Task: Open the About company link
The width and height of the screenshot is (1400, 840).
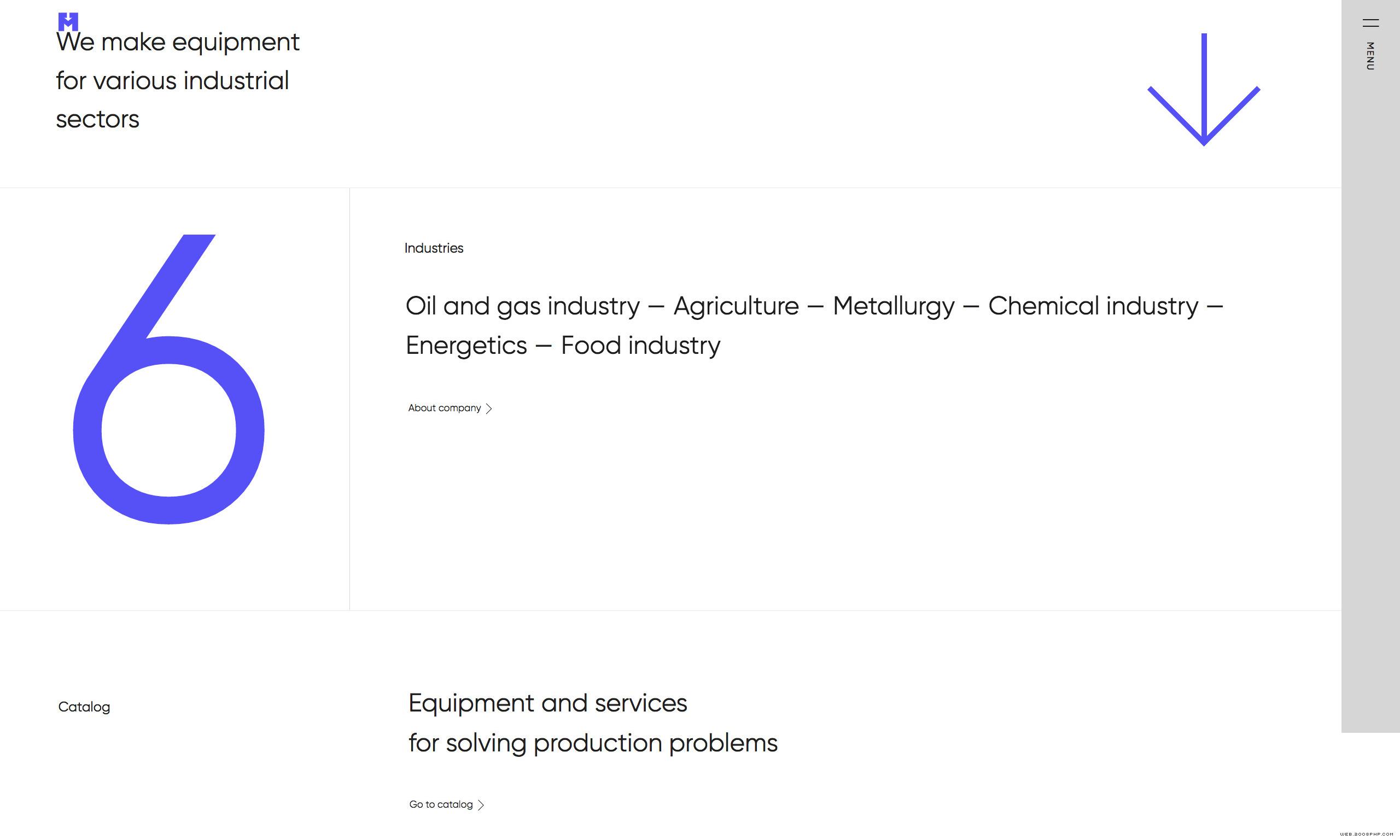Action: tap(450, 408)
